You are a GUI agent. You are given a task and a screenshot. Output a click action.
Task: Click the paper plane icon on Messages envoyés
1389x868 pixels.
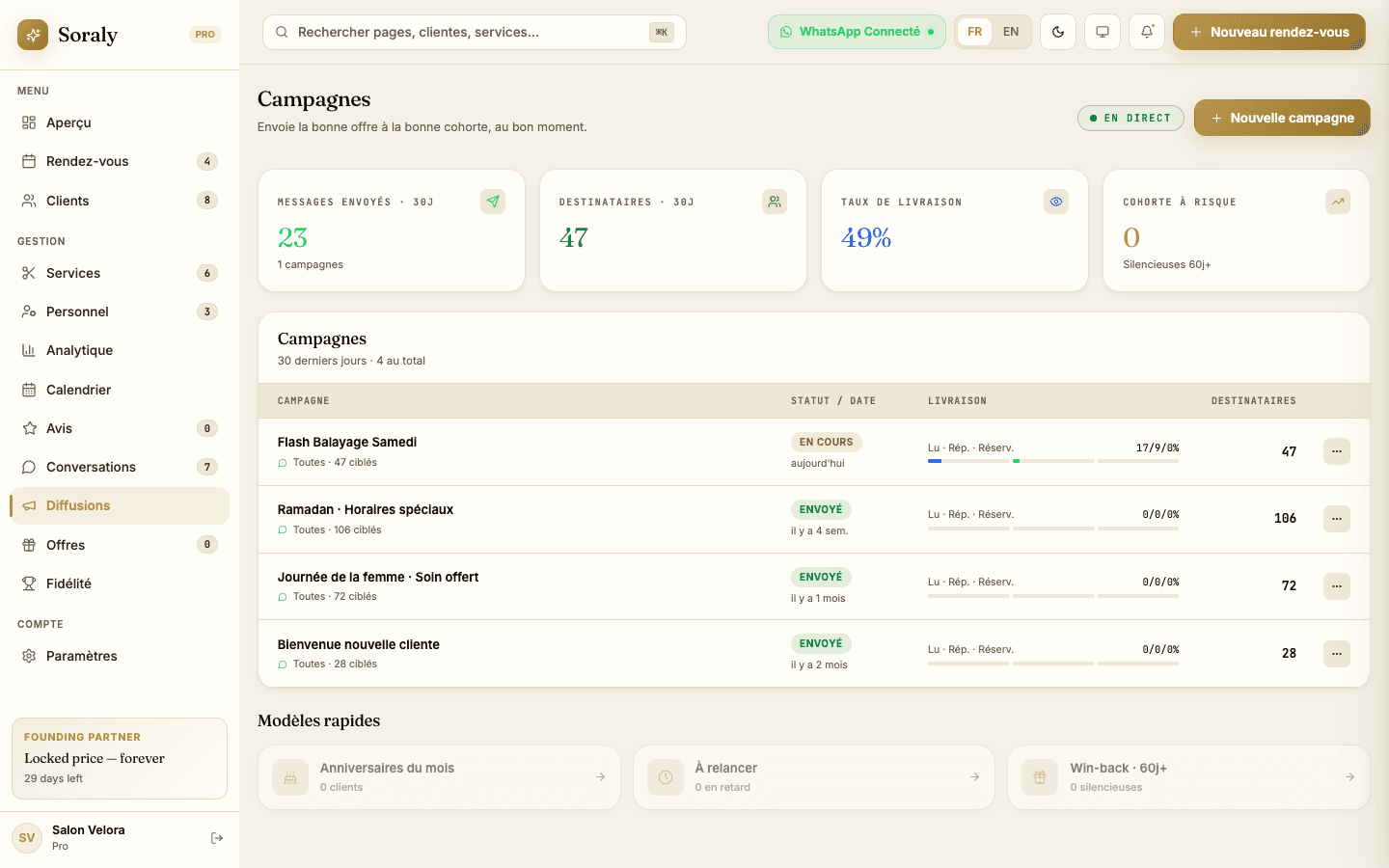[493, 202]
